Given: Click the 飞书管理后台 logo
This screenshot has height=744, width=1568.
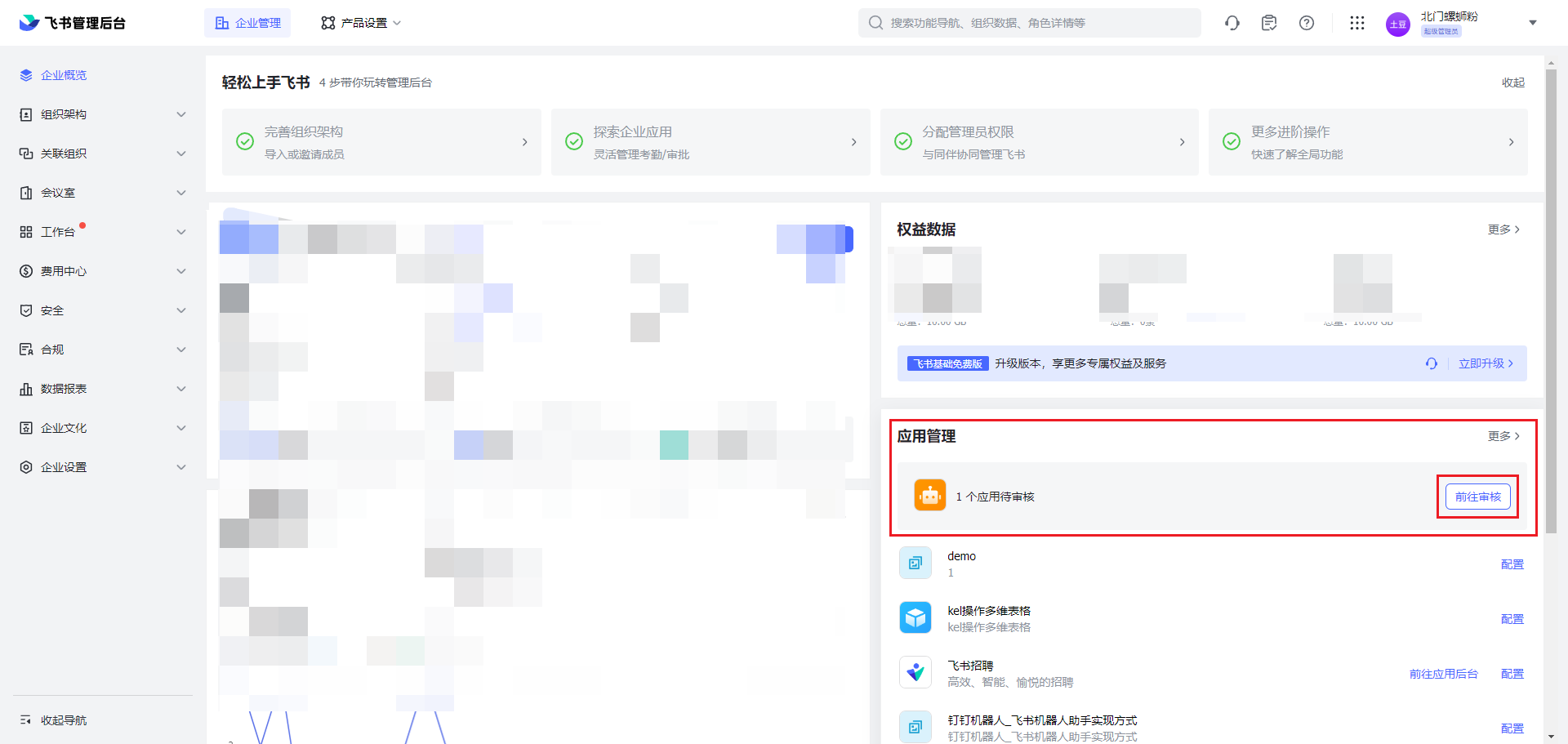Looking at the screenshot, I should click(x=73, y=23).
